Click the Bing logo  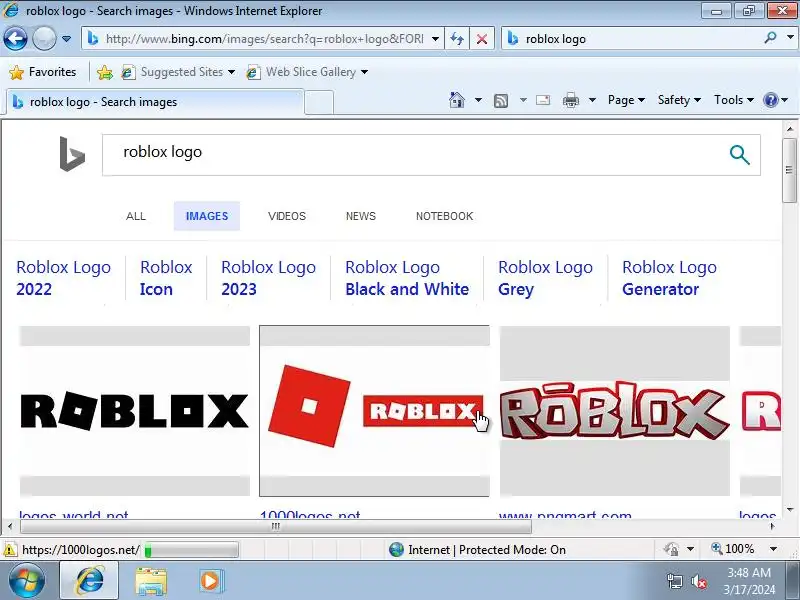pyautogui.click(x=72, y=154)
